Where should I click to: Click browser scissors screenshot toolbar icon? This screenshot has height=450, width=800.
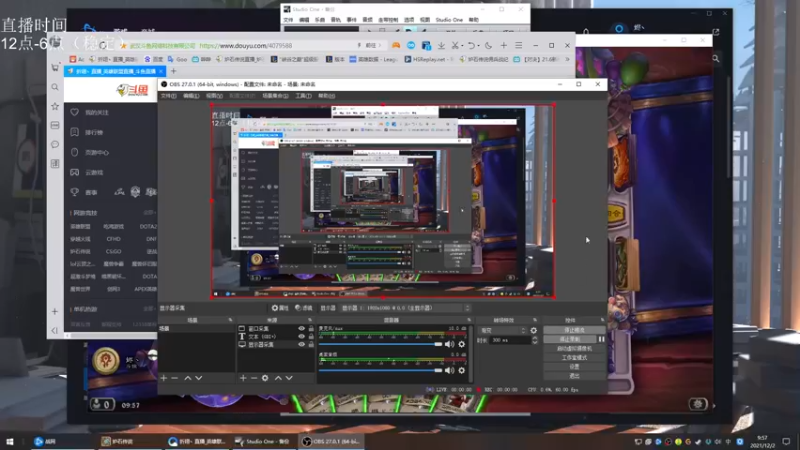[455, 45]
